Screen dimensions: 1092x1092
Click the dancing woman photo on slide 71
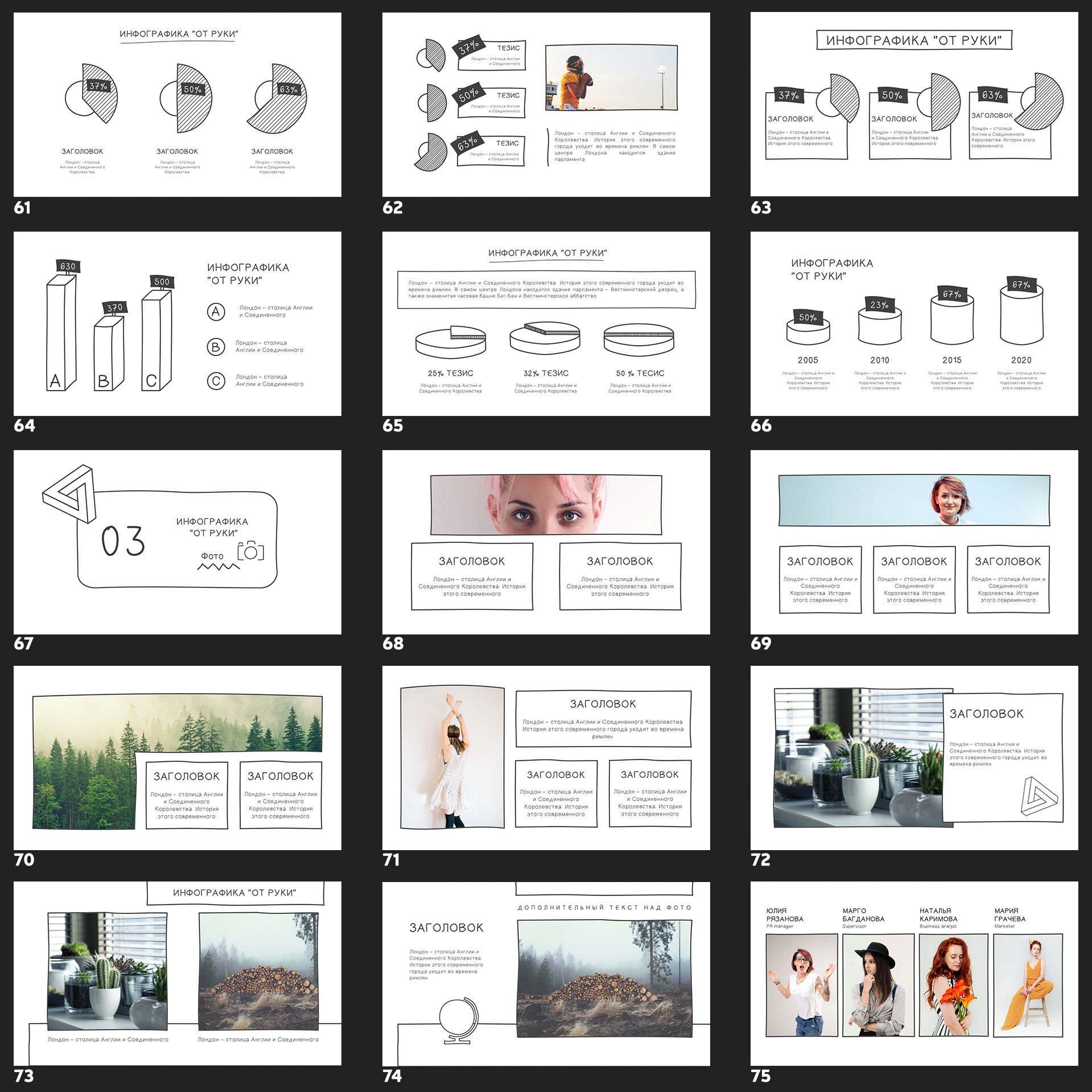click(452, 757)
